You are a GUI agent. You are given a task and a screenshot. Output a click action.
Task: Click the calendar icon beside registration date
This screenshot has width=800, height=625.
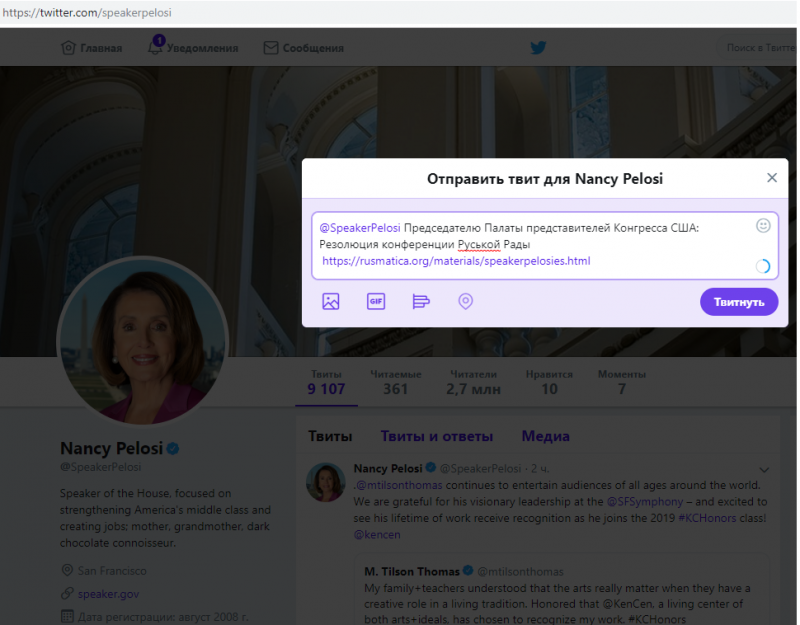67,616
